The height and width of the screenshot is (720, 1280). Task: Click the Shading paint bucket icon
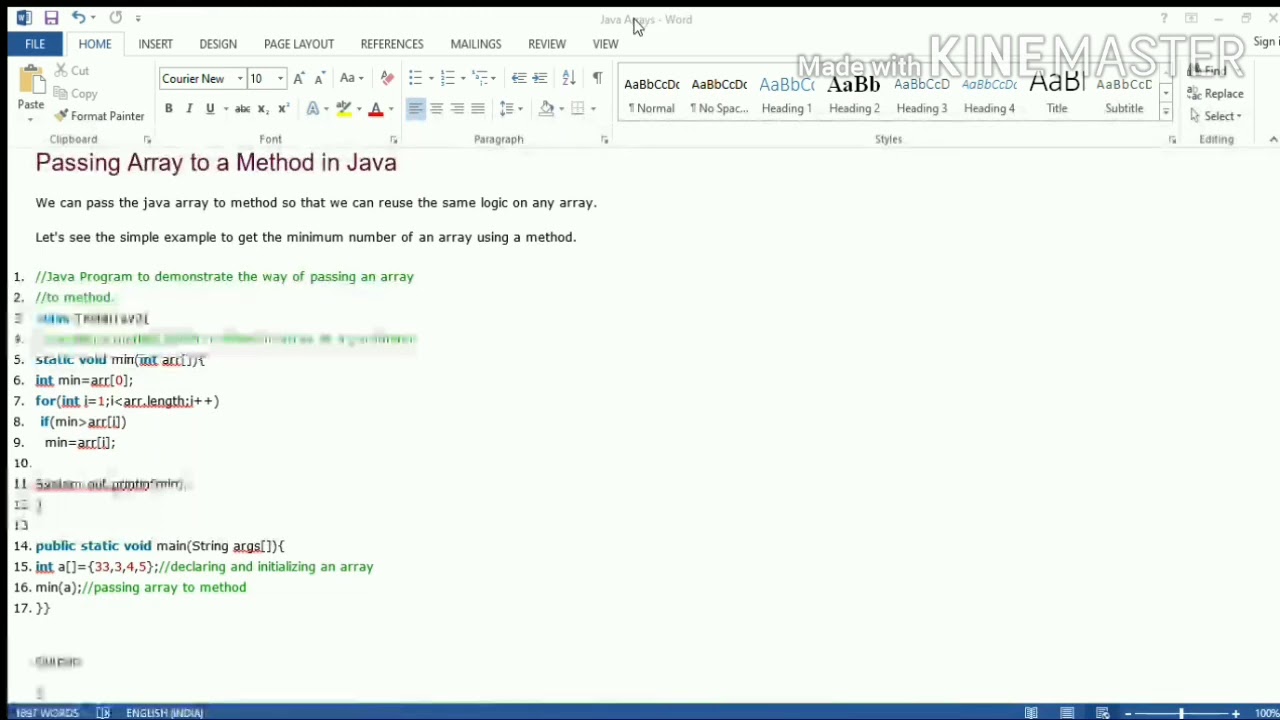click(x=546, y=108)
